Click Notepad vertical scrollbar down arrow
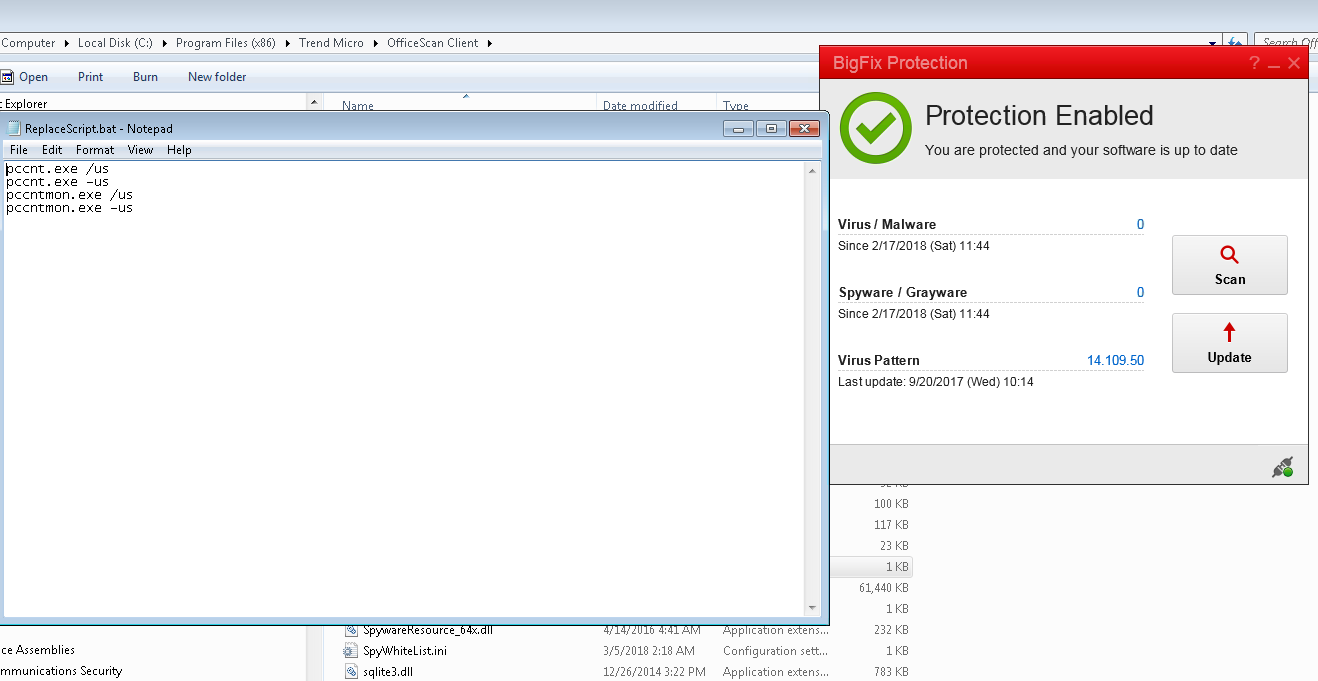This screenshot has height=681, width=1318. coord(812,607)
